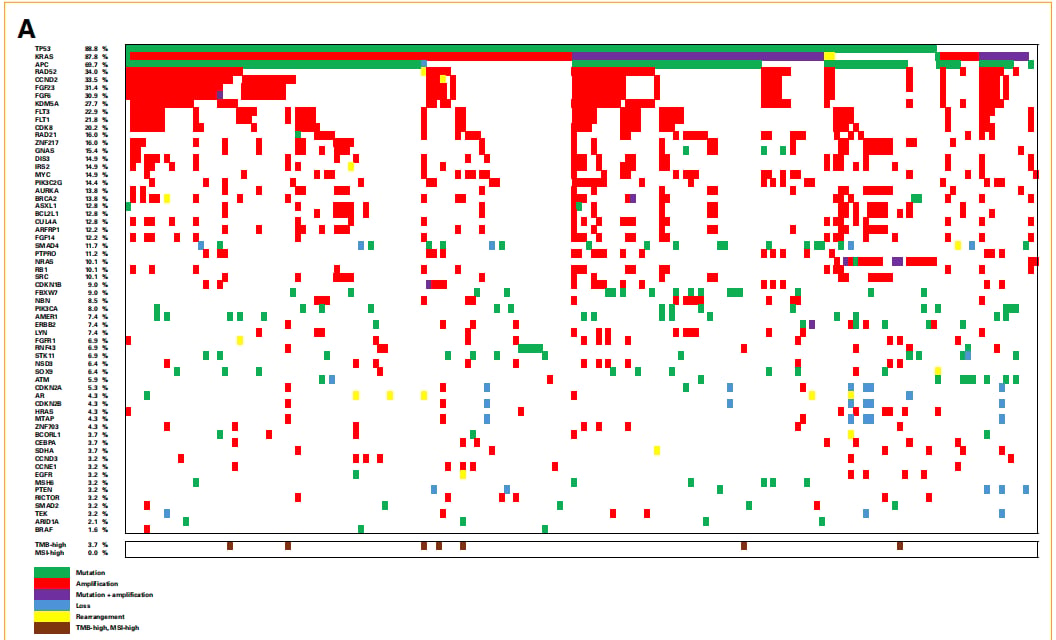Select the brown TMB-high, MSI-high swatch
This screenshot has width=1056, height=640.
(52, 628)
